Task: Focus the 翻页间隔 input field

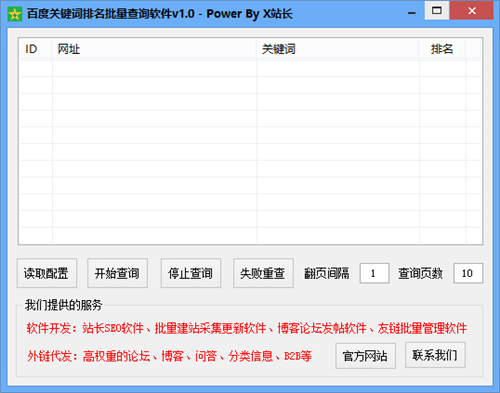Action: tap(374, 273)
